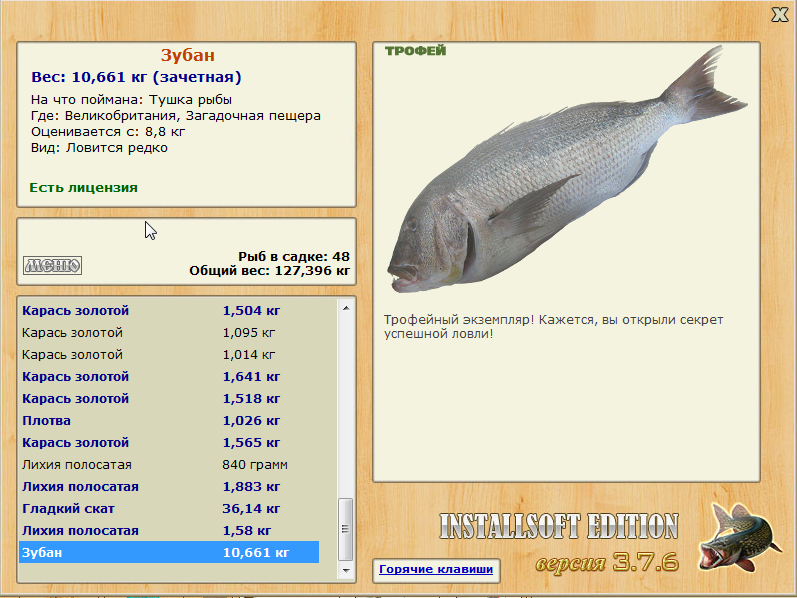Viewport: 797px width, 598px height.
Task: Select Карась золотой 1,014 кг row
Action: click(x=169, y=354)
